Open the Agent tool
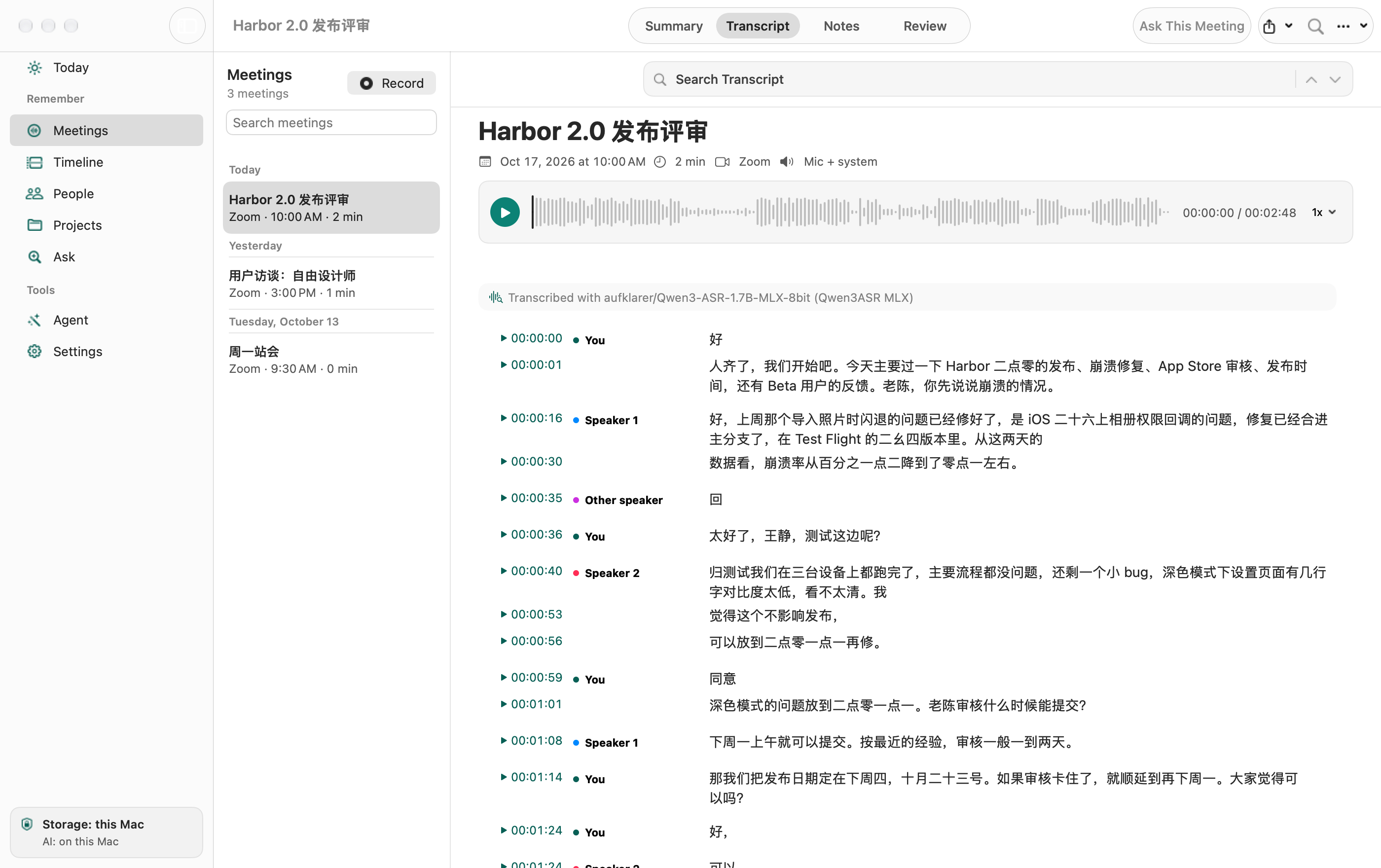 tap(106, 320)
